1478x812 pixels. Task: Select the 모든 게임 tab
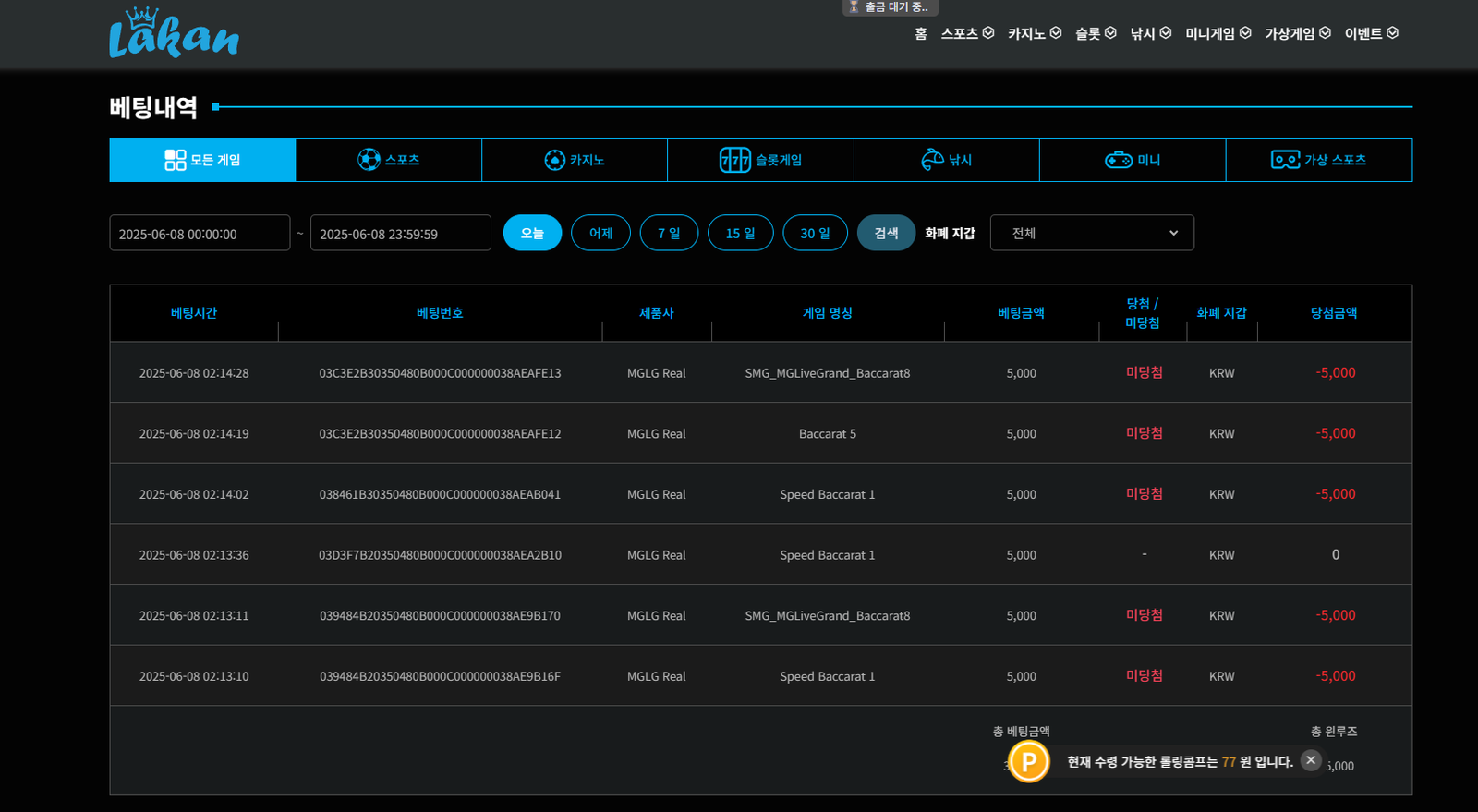[x=202, y=160]
